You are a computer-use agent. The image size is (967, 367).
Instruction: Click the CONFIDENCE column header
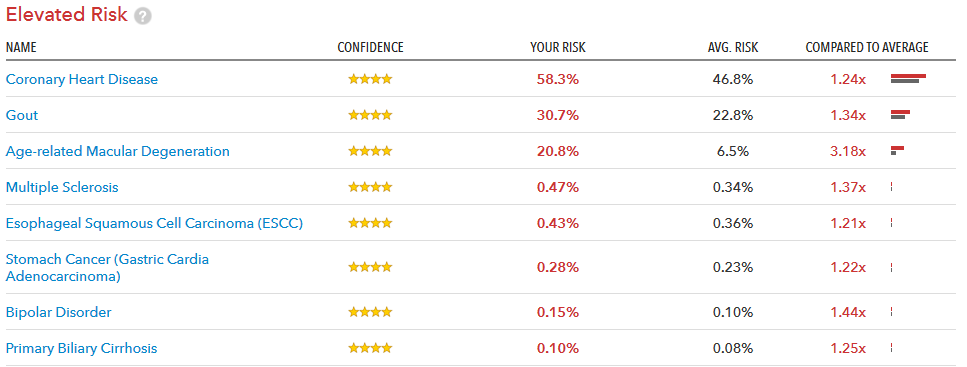371,47
